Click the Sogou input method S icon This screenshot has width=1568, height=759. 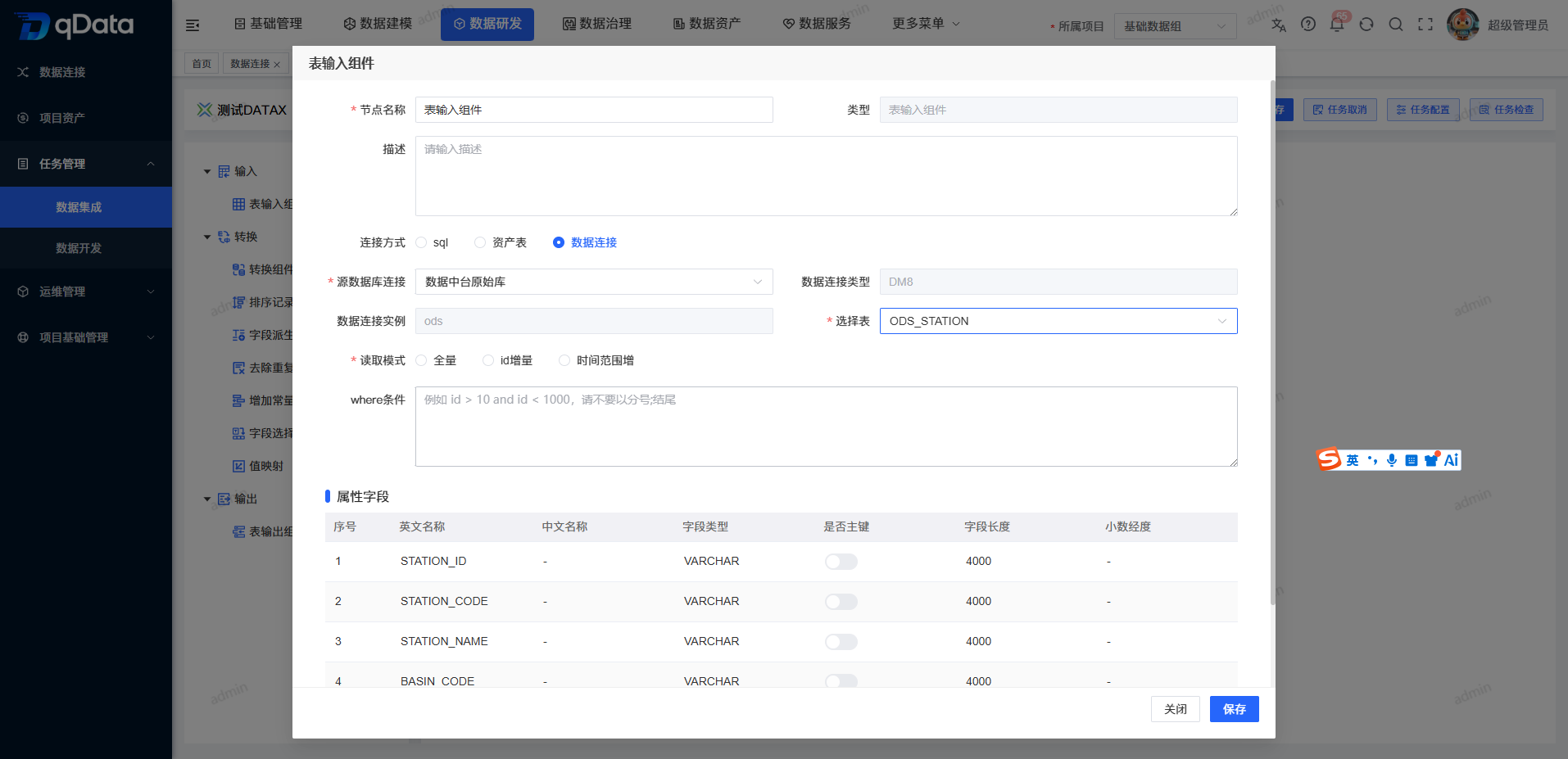1328,459
